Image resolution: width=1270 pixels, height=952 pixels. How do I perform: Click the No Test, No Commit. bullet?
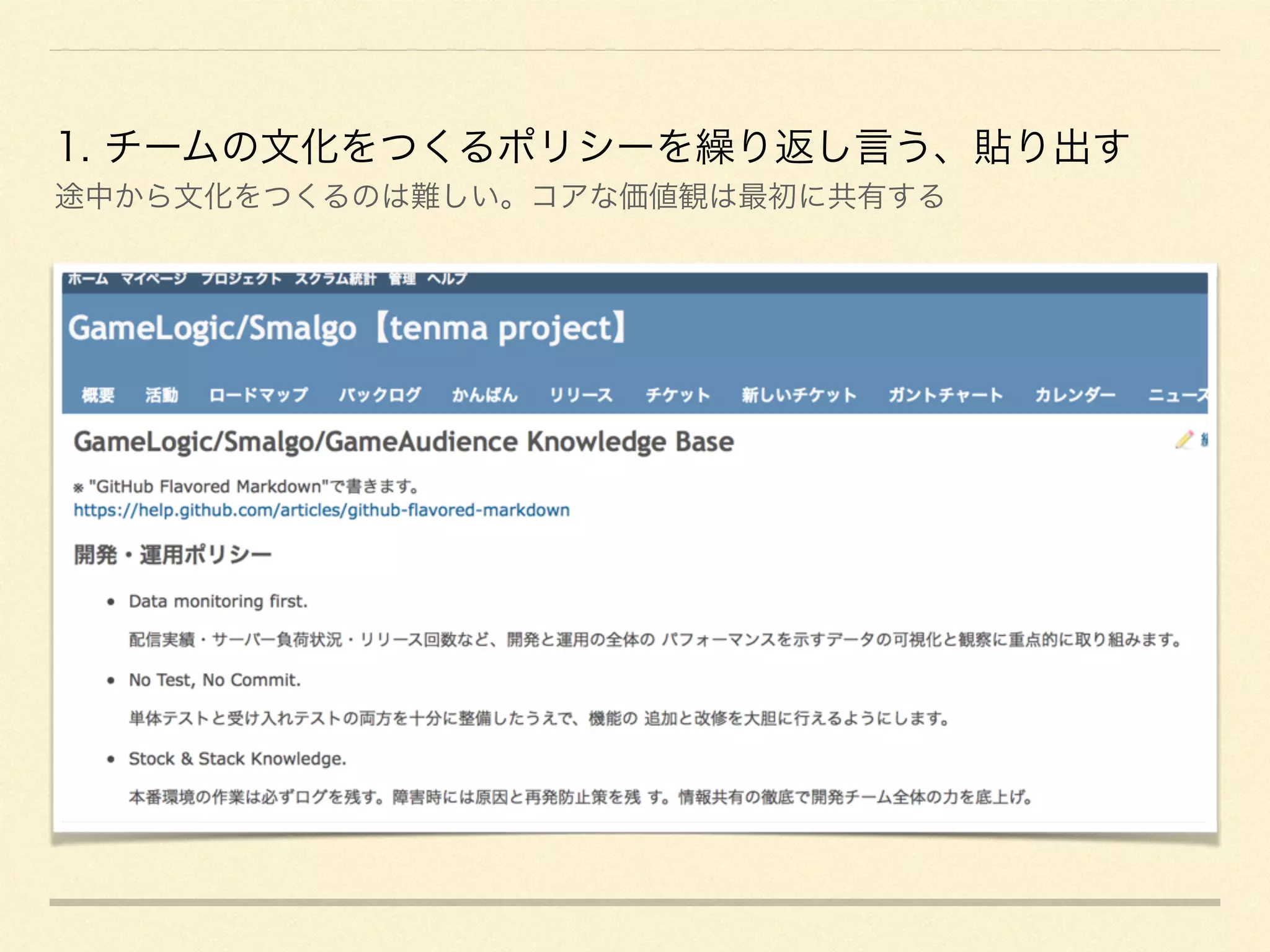point(215,680)
